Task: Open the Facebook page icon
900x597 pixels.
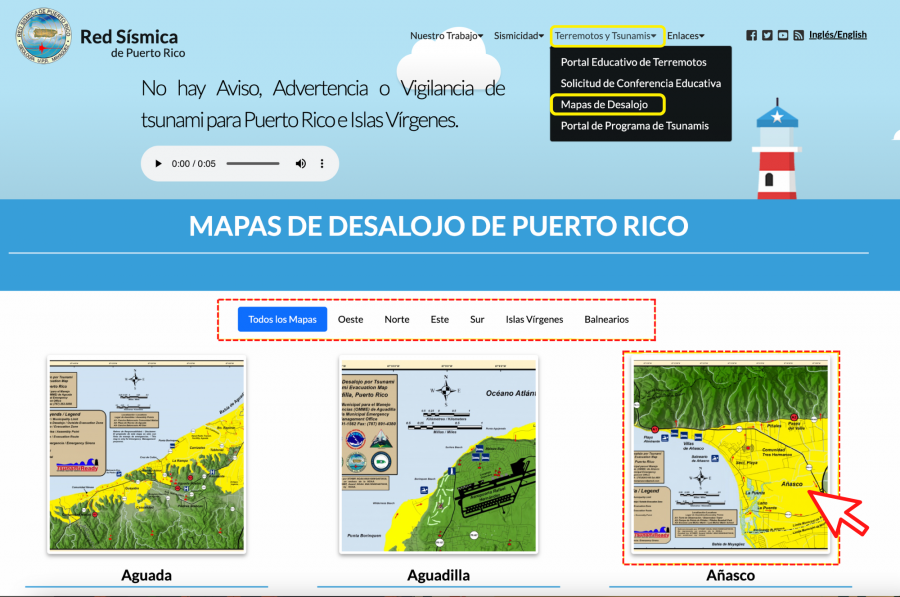Action: pyautogui.click(x=751, y=35)
